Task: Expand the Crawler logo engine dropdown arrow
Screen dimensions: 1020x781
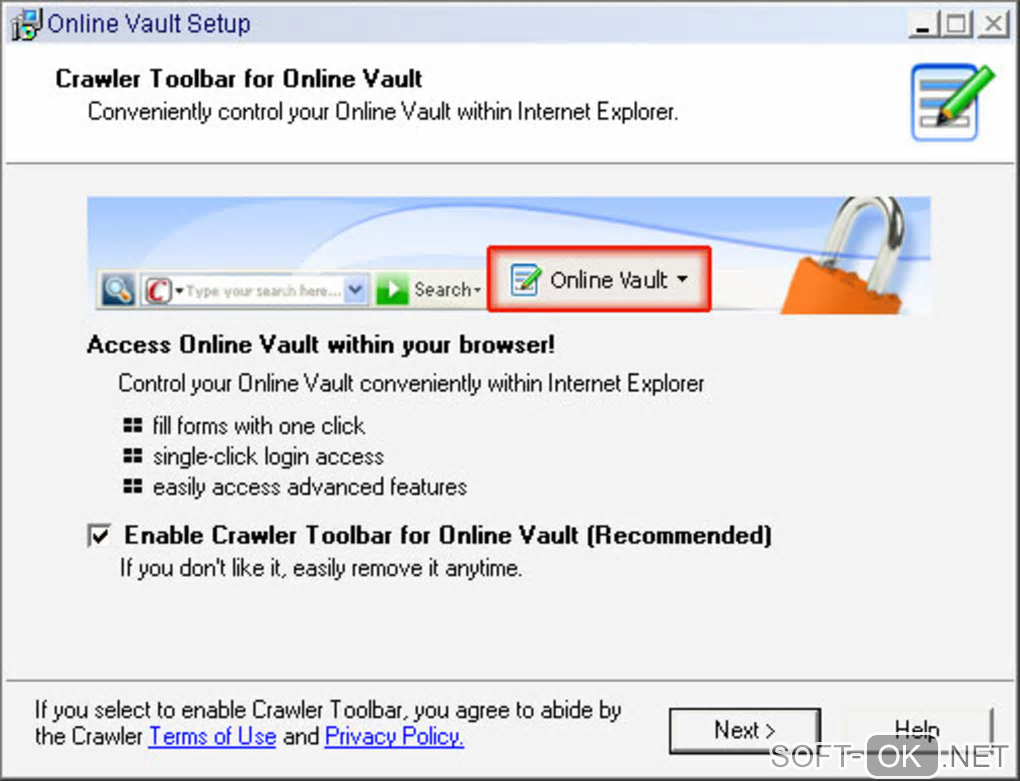Action: click(x=179, y=290)
